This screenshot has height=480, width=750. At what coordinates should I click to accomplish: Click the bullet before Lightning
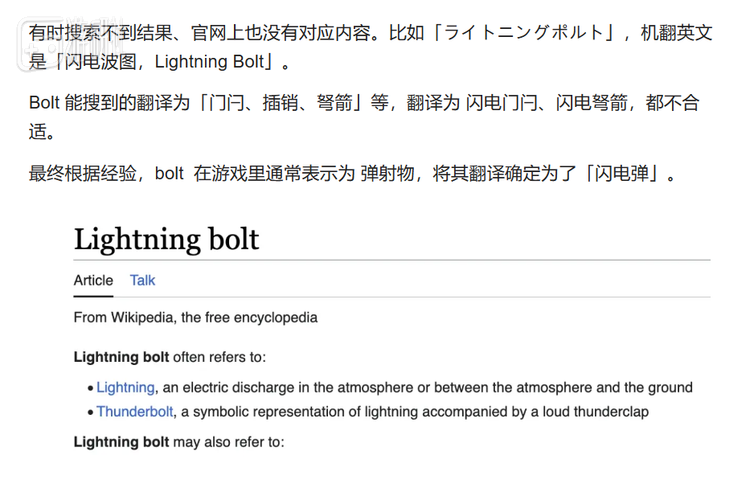pyautogui.click(x=90, y=388)
